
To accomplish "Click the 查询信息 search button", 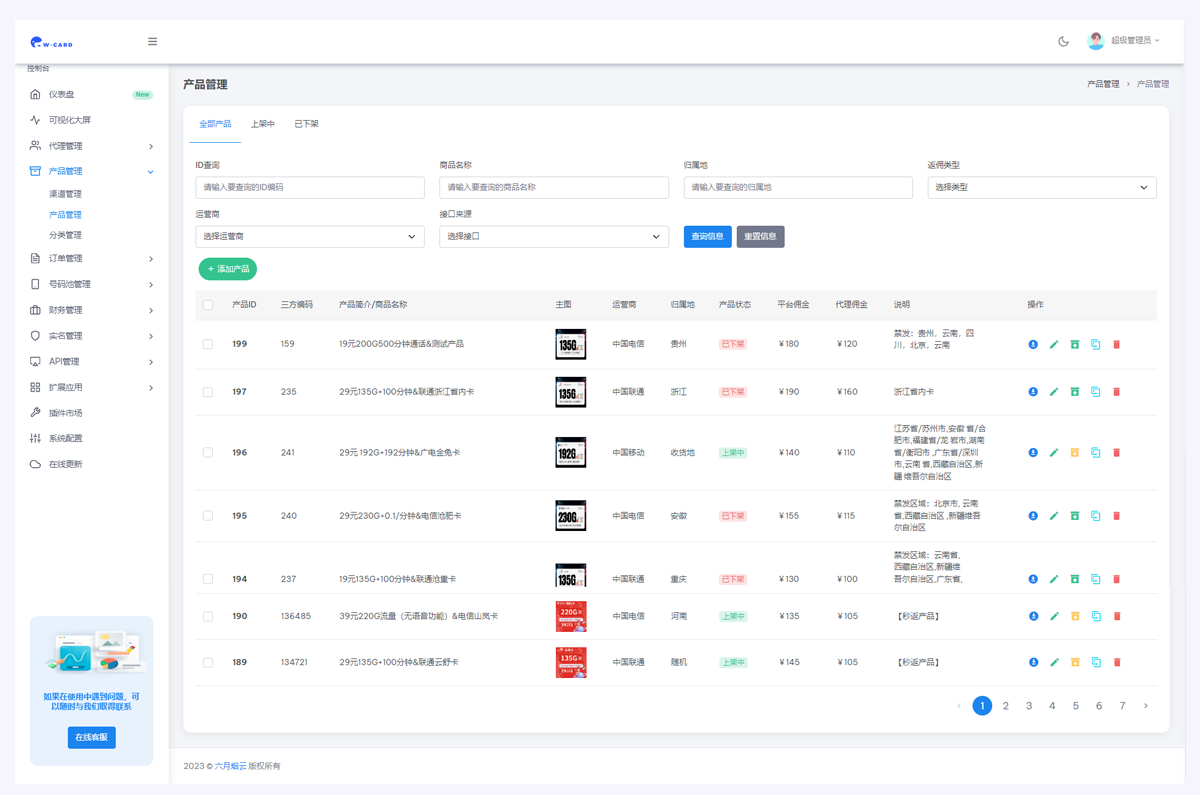I will [707, 237].
